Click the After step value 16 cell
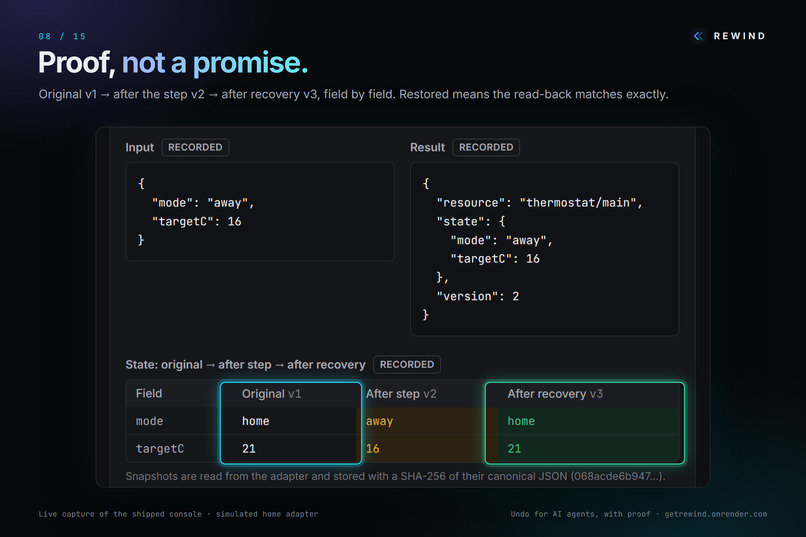 (424, 449)
